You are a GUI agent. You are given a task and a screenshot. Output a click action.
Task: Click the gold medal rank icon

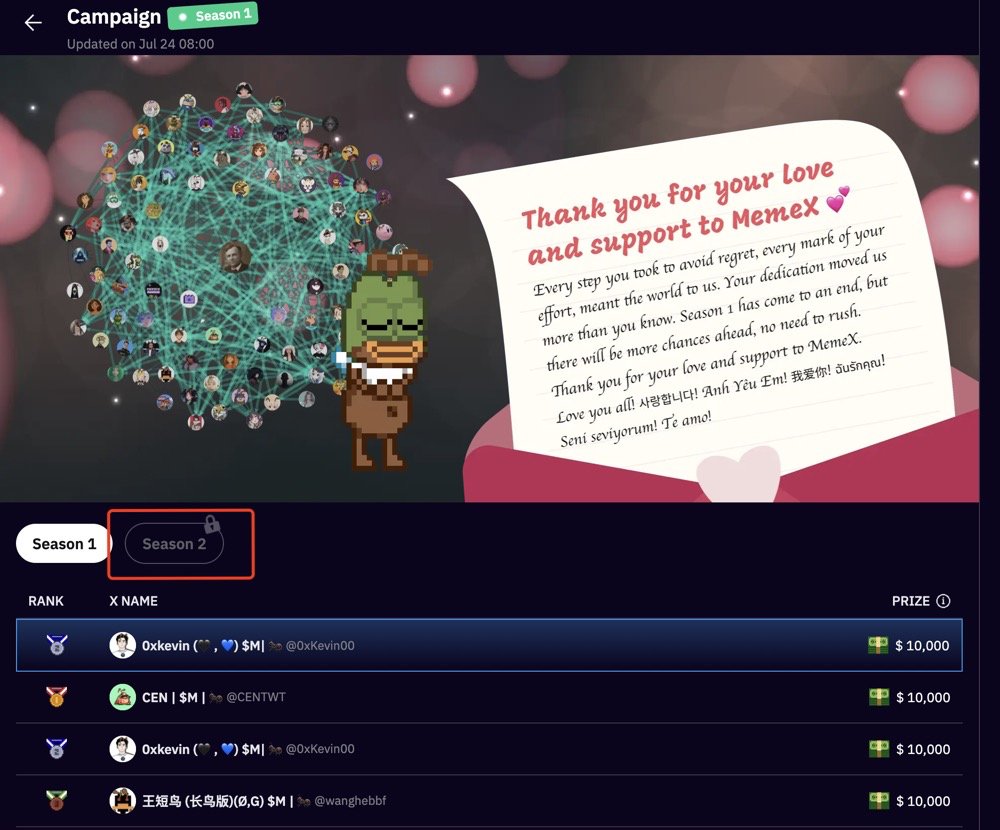pos(56,696)
